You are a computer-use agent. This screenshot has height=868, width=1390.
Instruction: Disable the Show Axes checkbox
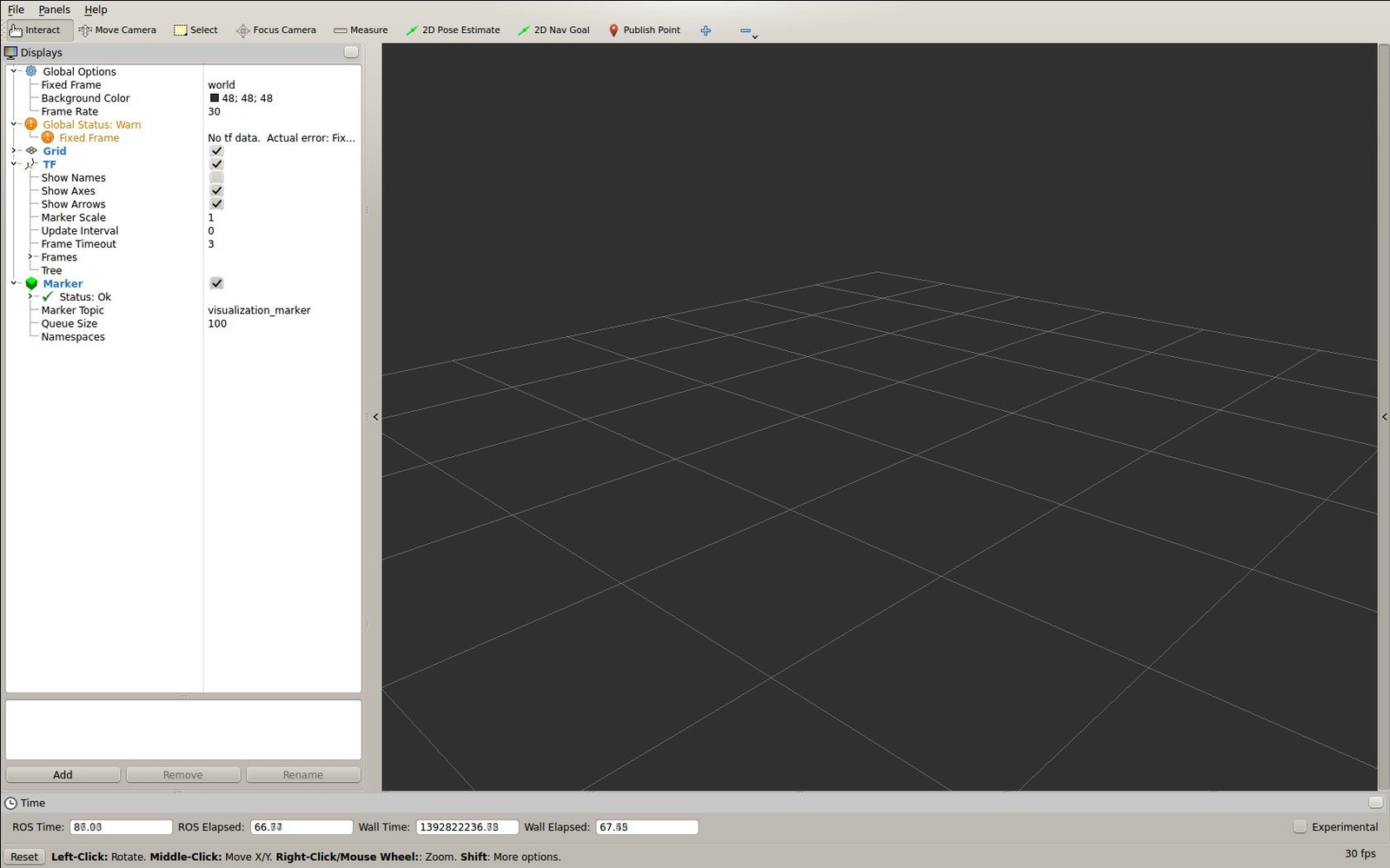216,190
